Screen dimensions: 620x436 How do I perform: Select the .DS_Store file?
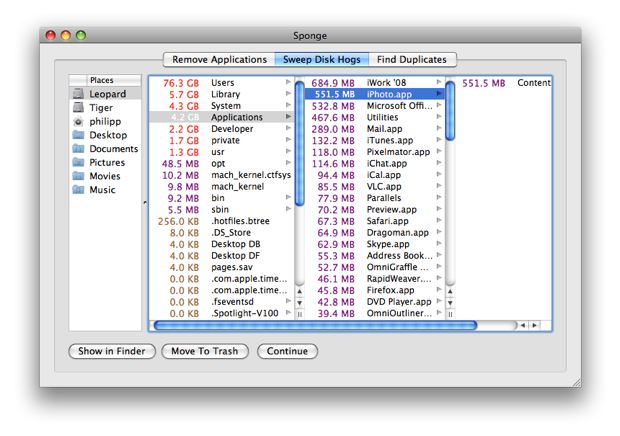[221, 232]
